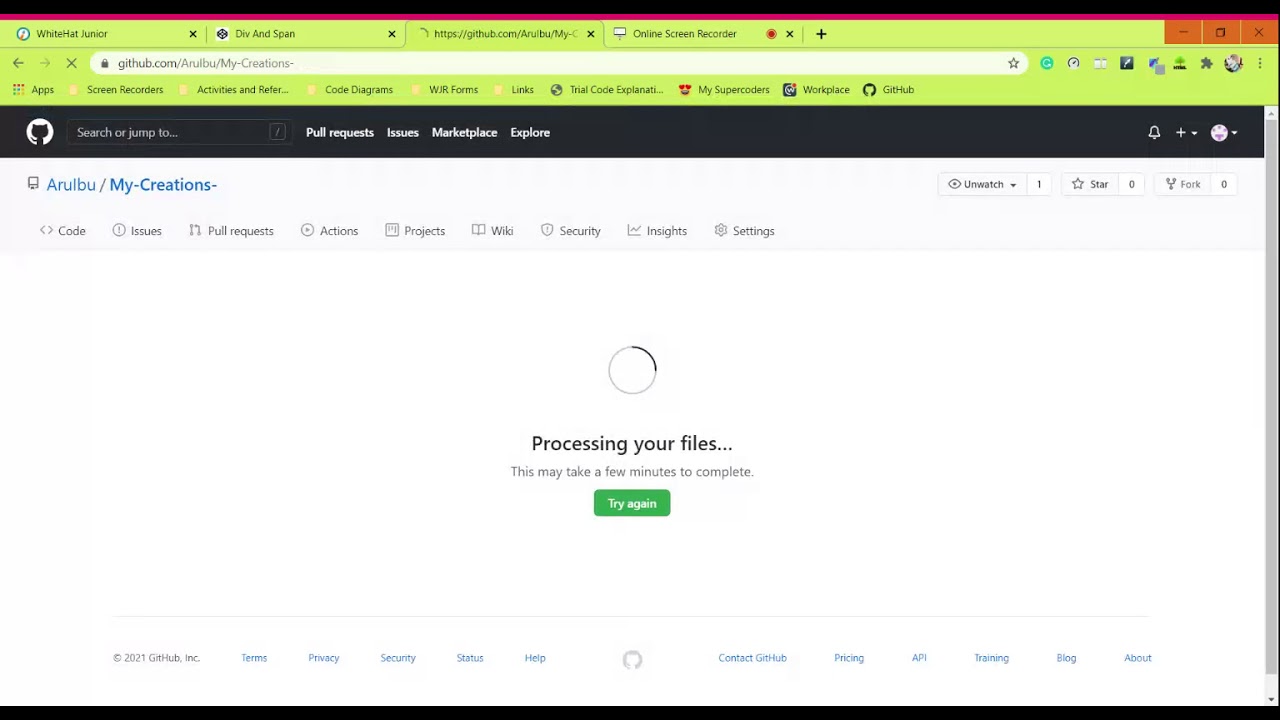Viewport: 1280px width, 720px height.
Task: Open a new browser tab
Action: 821,33
